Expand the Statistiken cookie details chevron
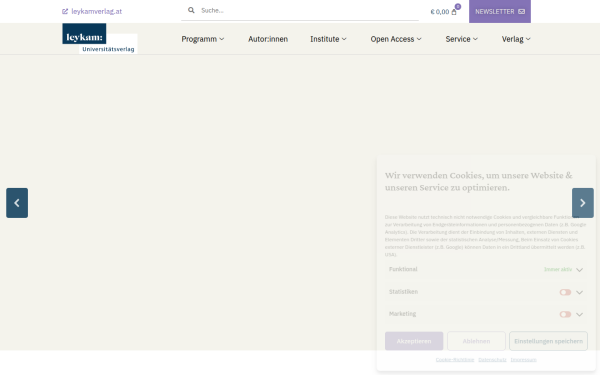 pyautogui.click(x=579, y=292)
